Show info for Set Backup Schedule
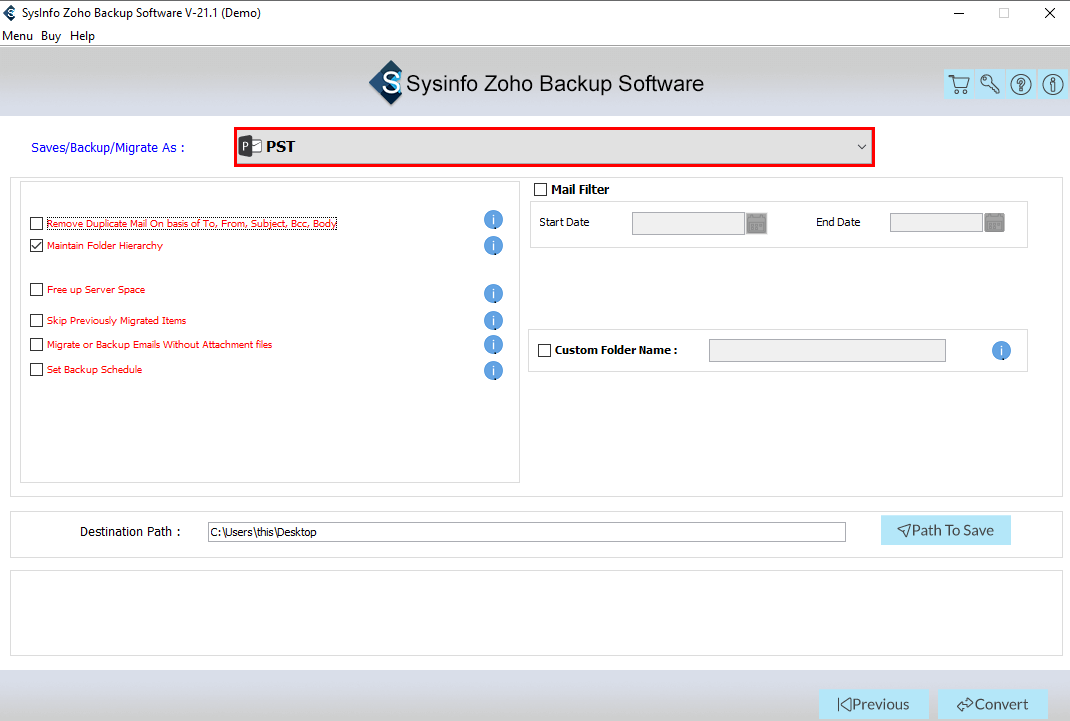The height and width of the screenshot is (721, 1070). 493,370
